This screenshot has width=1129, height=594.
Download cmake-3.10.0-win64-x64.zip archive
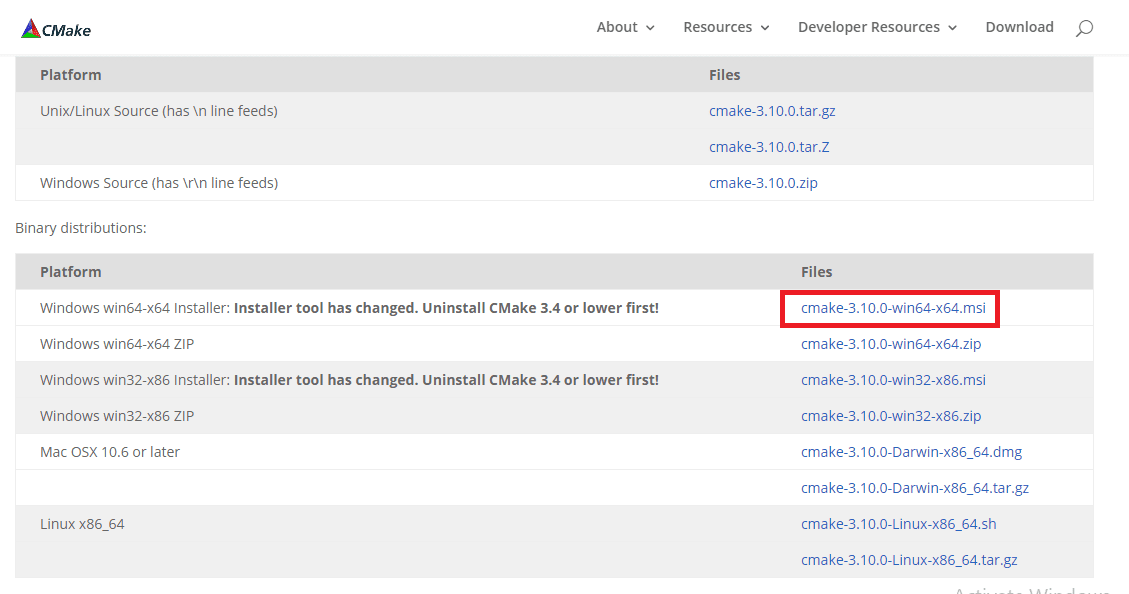tap(891, 344)
